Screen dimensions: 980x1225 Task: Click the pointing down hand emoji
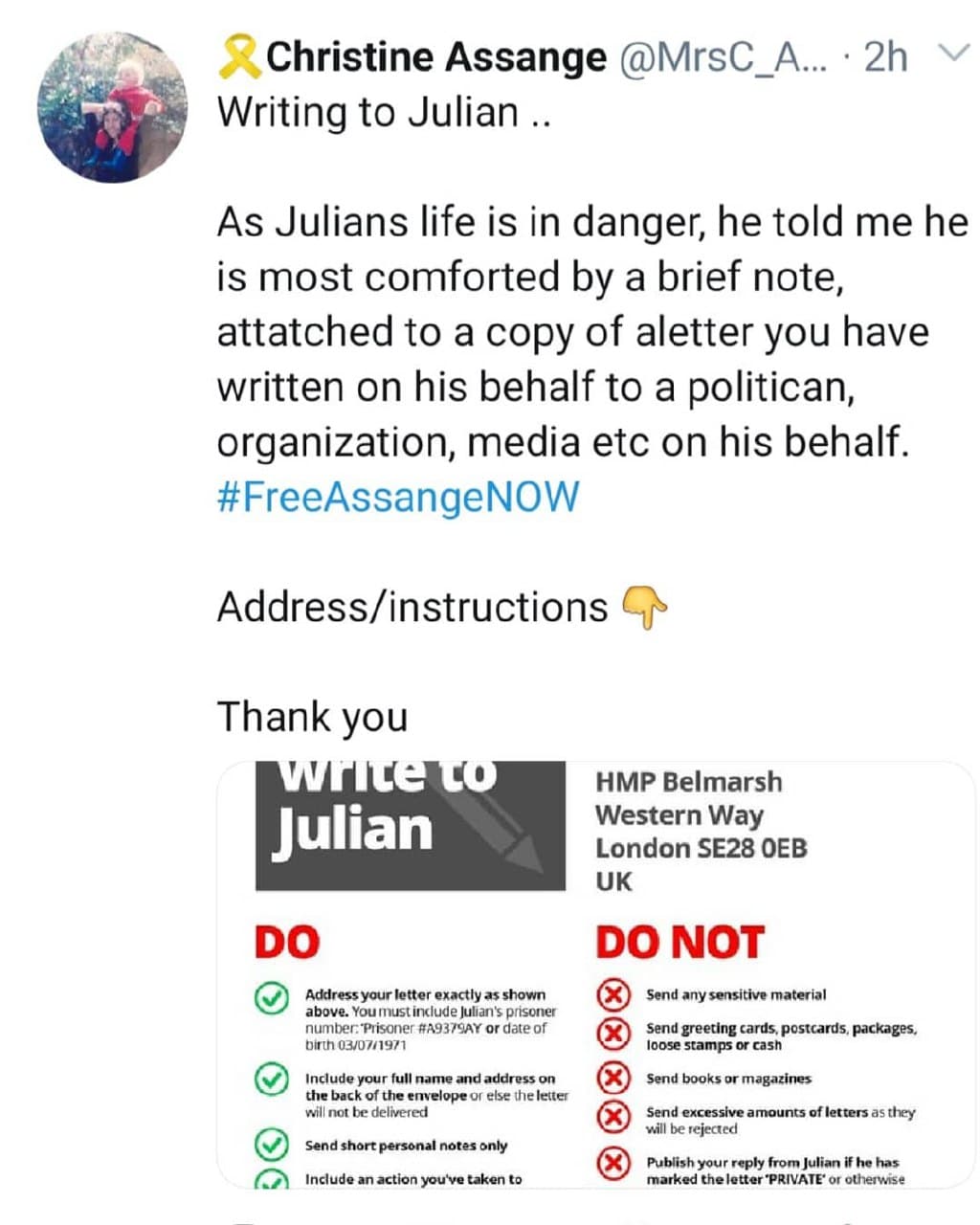tap(644, 607)
